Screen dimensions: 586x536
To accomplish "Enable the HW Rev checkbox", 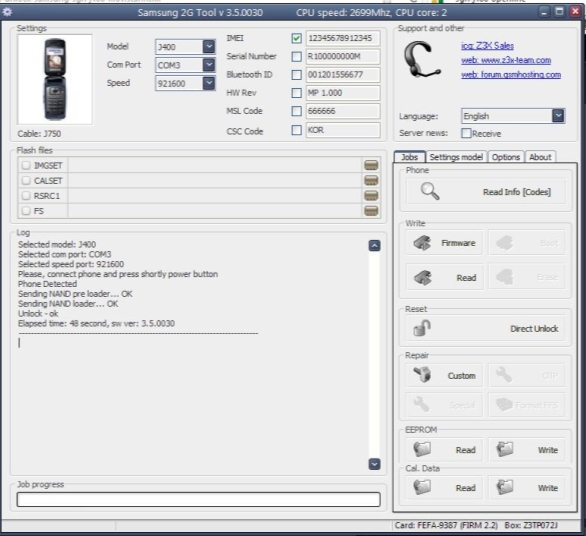I will 296,93.
